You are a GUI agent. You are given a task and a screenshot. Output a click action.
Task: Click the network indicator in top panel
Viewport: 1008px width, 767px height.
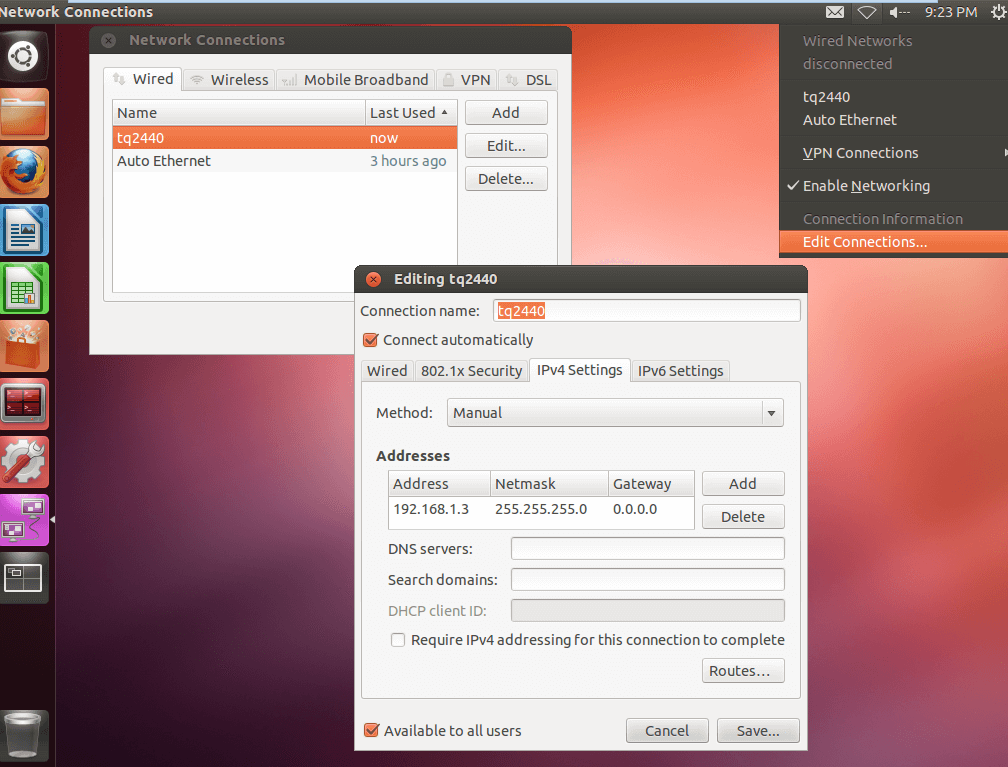[867, 12]
